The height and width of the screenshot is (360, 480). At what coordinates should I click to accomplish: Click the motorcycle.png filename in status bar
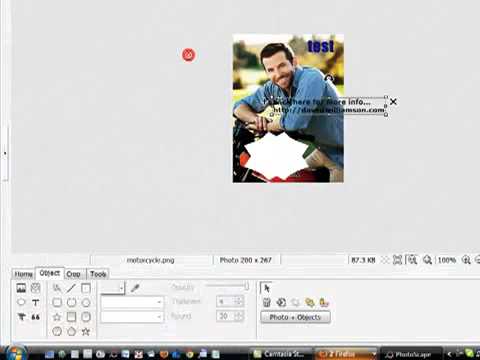(x=150, y=260)
